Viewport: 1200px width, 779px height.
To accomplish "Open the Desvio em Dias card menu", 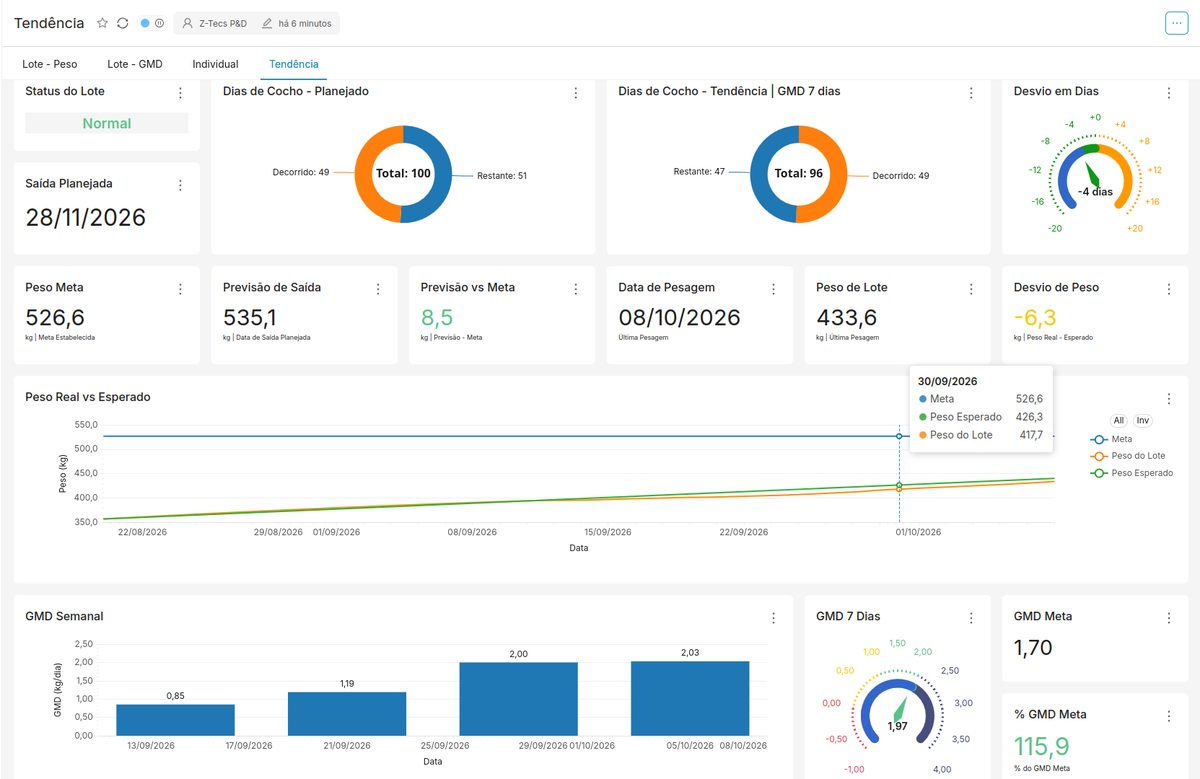I will [x=1169, y=93].
